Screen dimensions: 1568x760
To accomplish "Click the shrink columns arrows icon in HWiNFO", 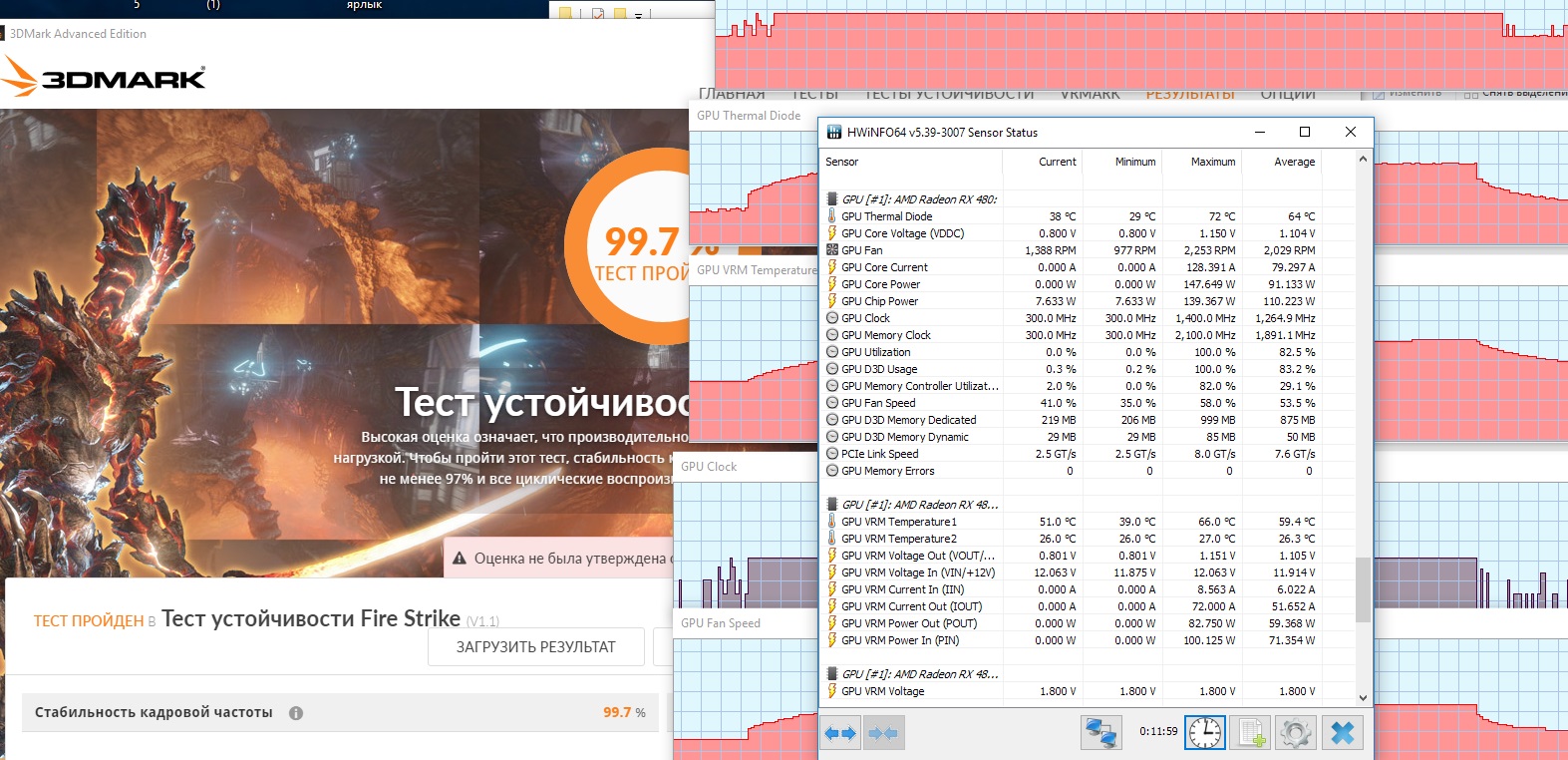I will click(883, 733).
